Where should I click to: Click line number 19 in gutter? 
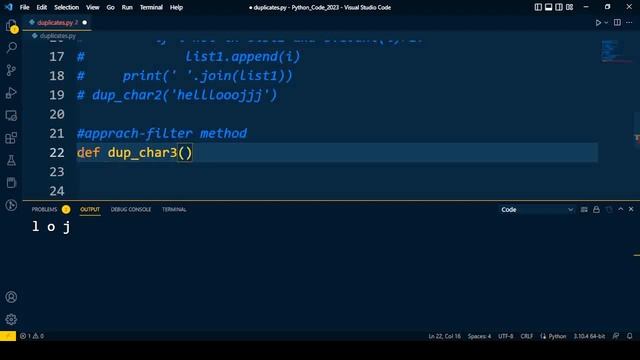[57, 95]
